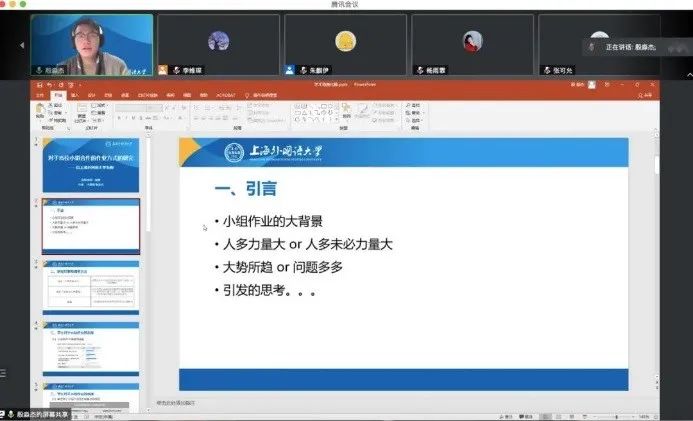Image resolution: width=693 pixels, height=421 pixels.
Task: Switch to the 插入 (Insert) ribbon tab
Action: (76, 96)
